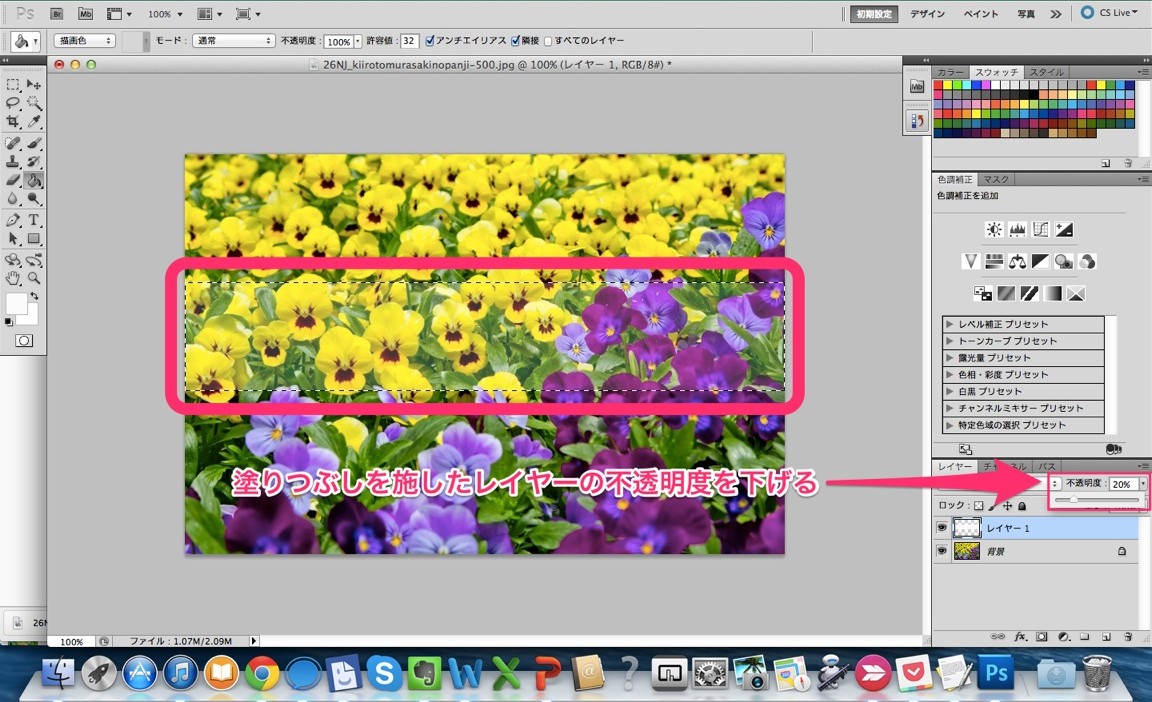Enable the すべてのレイヤー checkbox
Screen dimensions: 1152x702
[547, 41]
